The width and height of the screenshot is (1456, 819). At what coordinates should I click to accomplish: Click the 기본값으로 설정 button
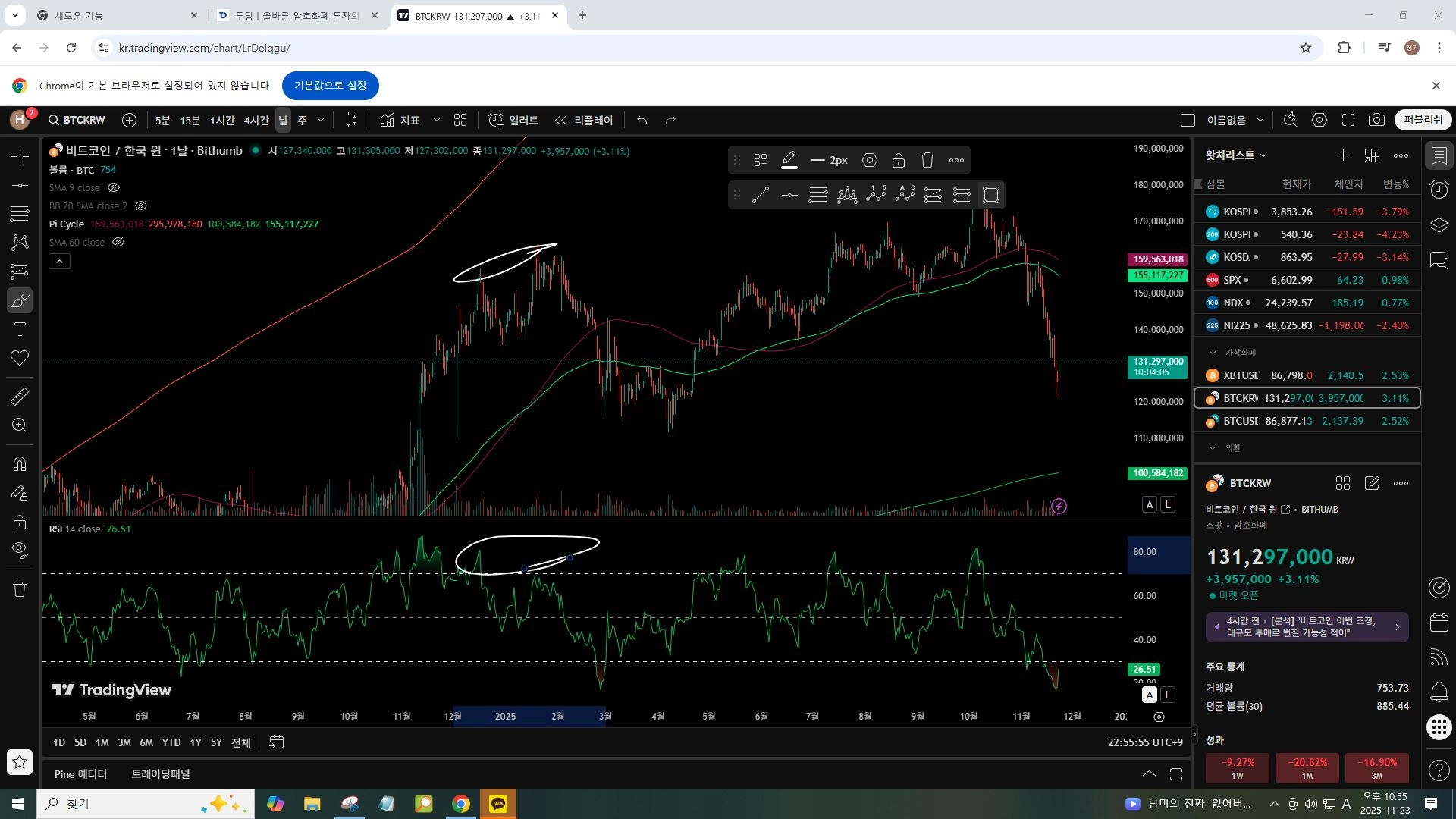330,86
